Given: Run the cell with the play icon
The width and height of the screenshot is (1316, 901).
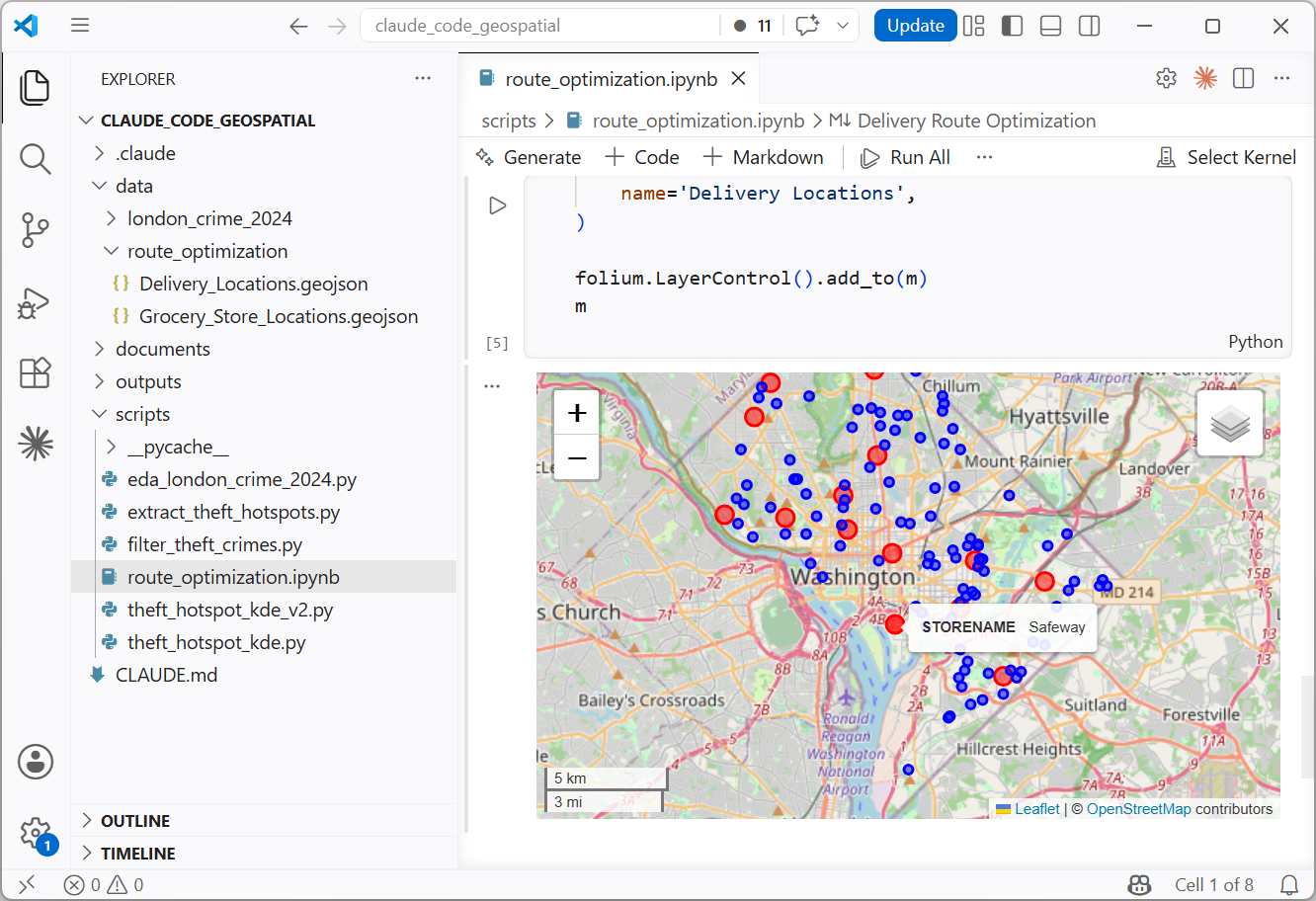Looking at the screenshot, I should pyautogui.click(x=498, y=205).
